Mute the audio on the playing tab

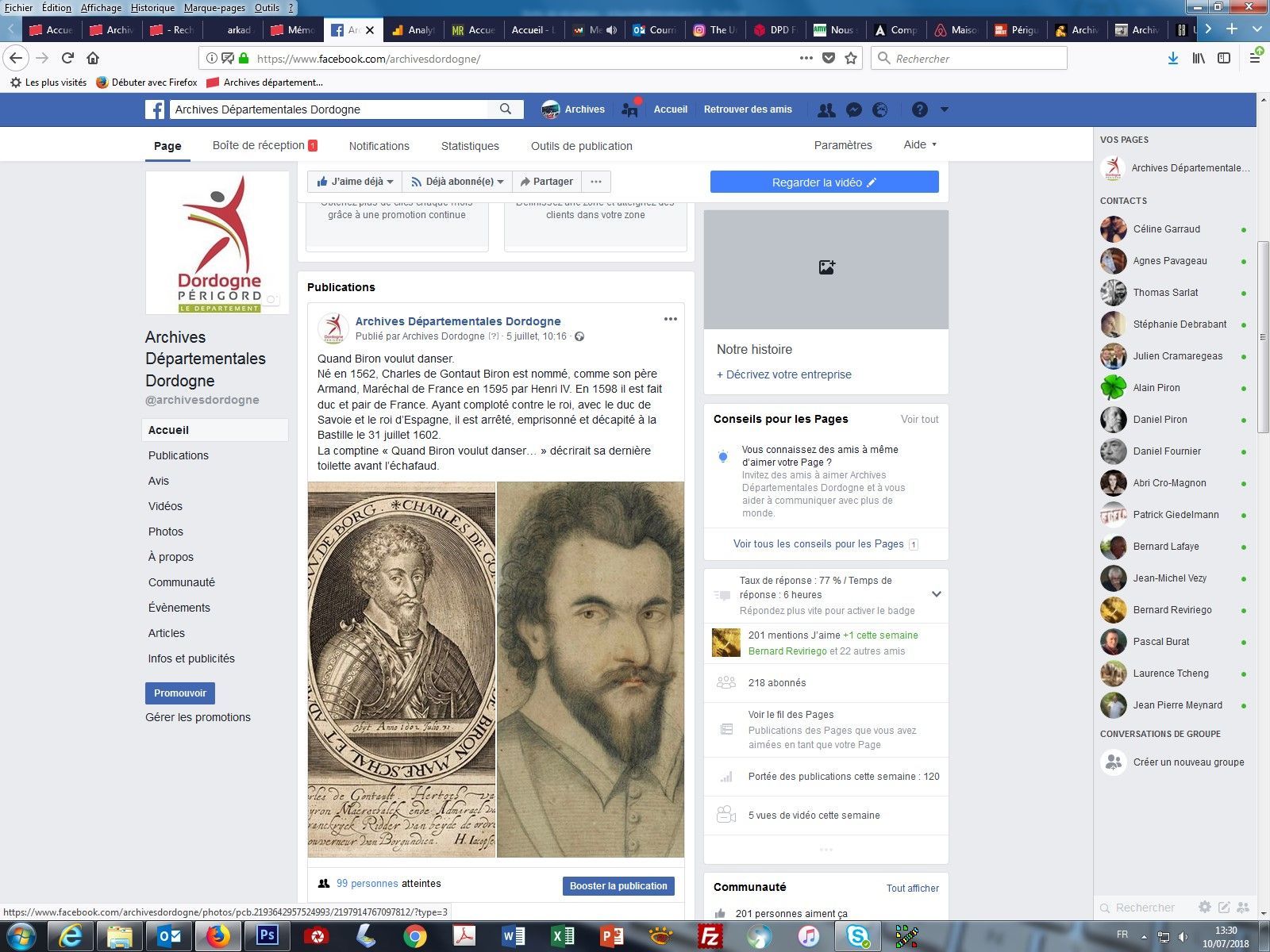611,30
